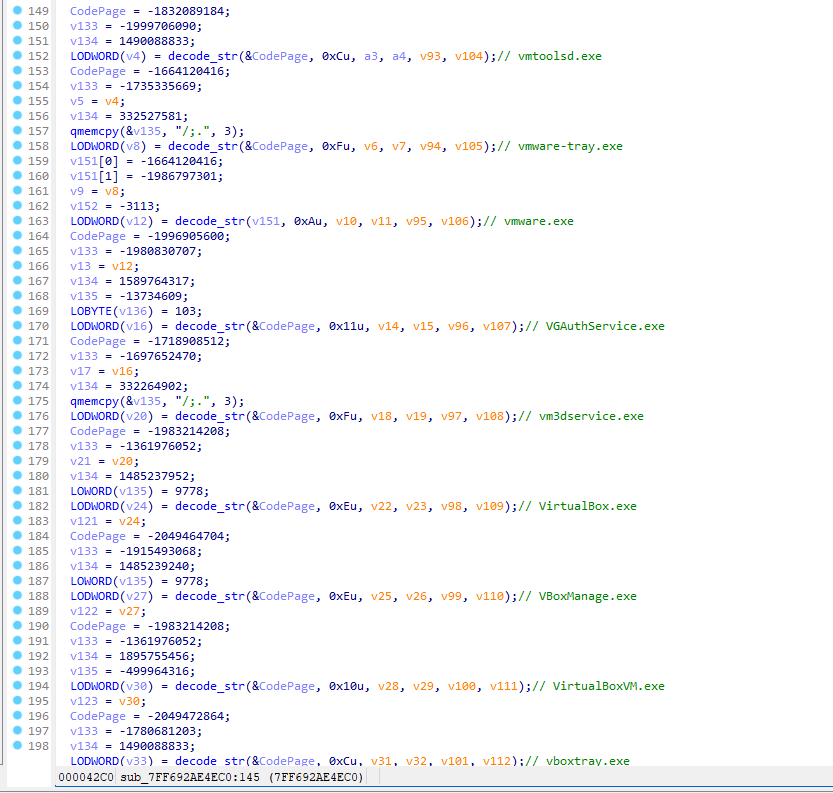The image size is (833, 793).
Task: Toggle breakpoint dot on line 170
Action: 18,325
